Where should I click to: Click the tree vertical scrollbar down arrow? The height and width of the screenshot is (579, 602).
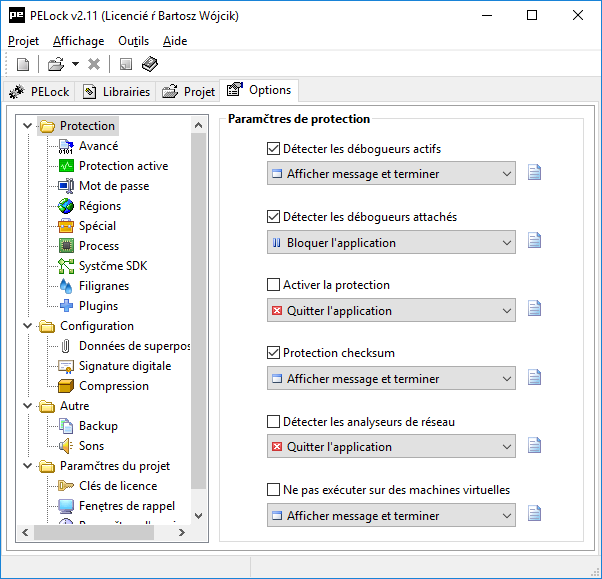point(198,516)
